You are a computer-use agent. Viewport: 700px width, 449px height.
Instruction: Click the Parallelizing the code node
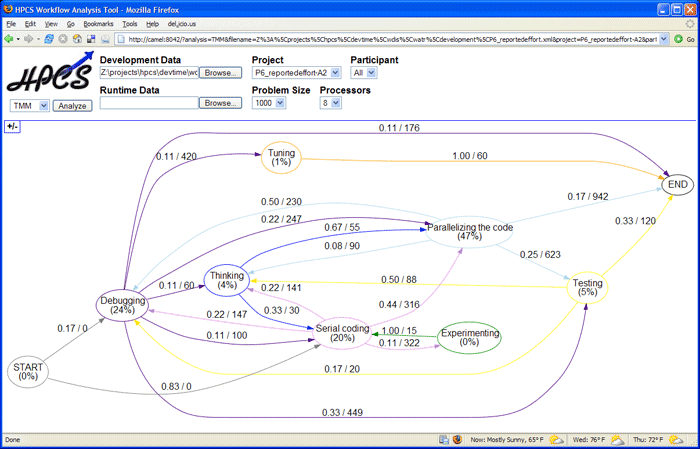(x=469, y=232)
